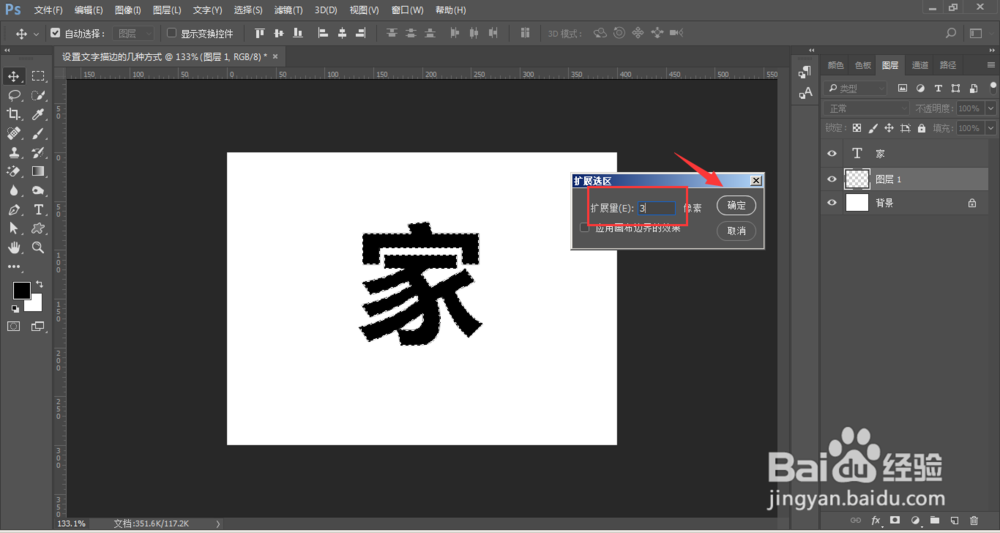Image resolution: width=1000 pixels, height=533 pixels.
Task: Select the Move tool in toolbox
Action: [13, 77]
